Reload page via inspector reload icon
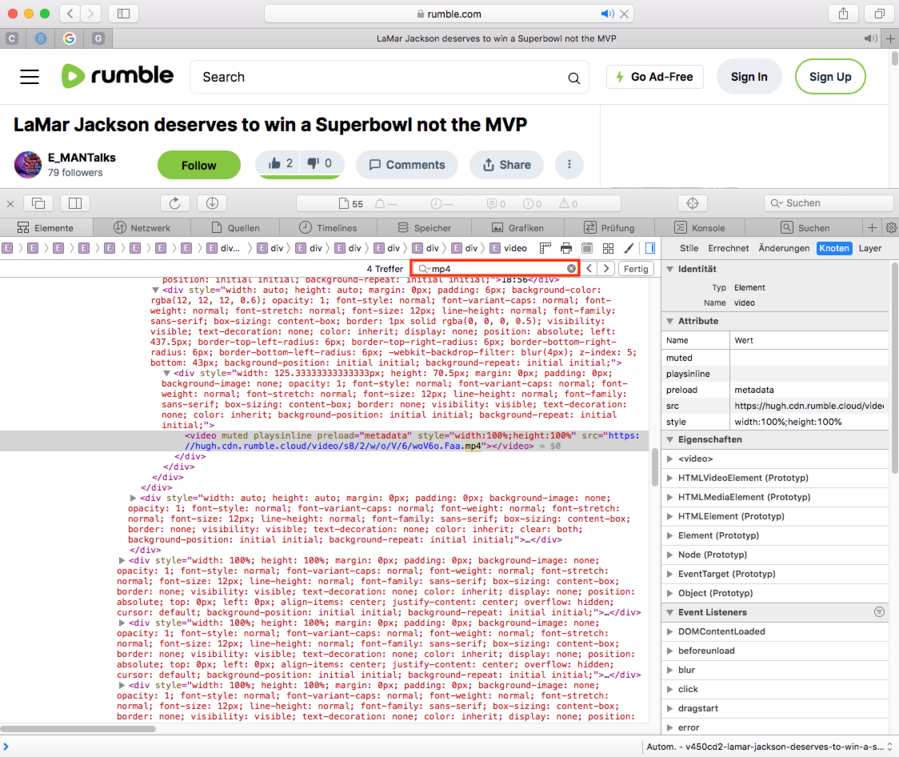The image size is (899, 757). 174,203
